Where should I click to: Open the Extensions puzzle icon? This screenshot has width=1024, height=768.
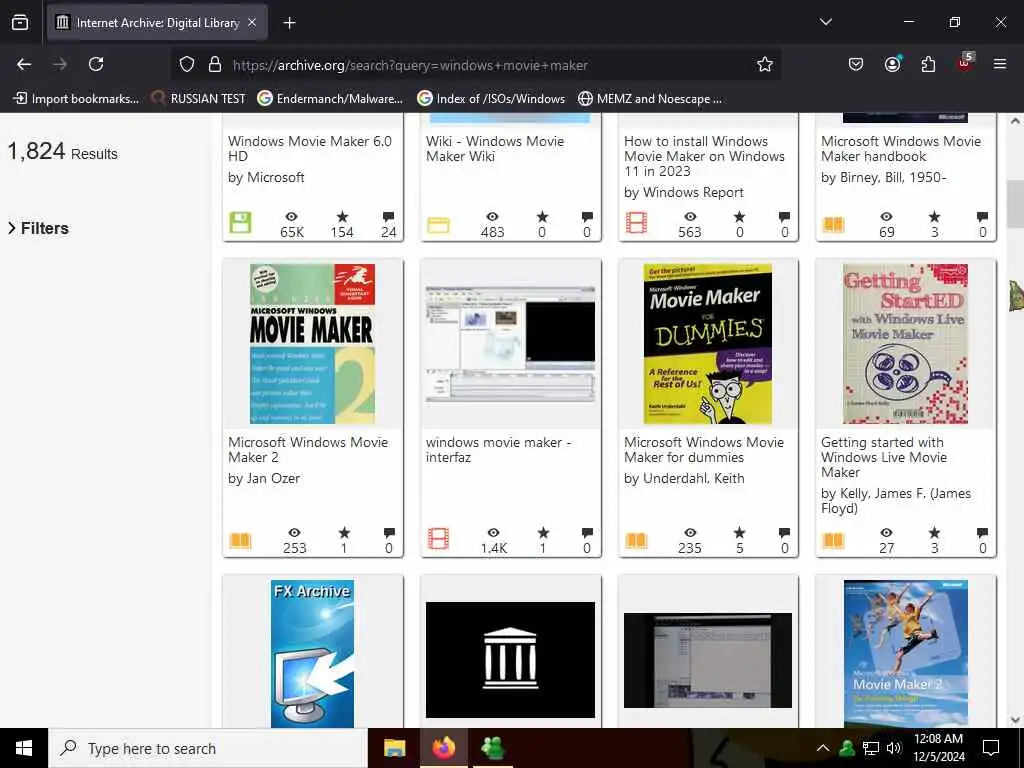coord(928,64)
